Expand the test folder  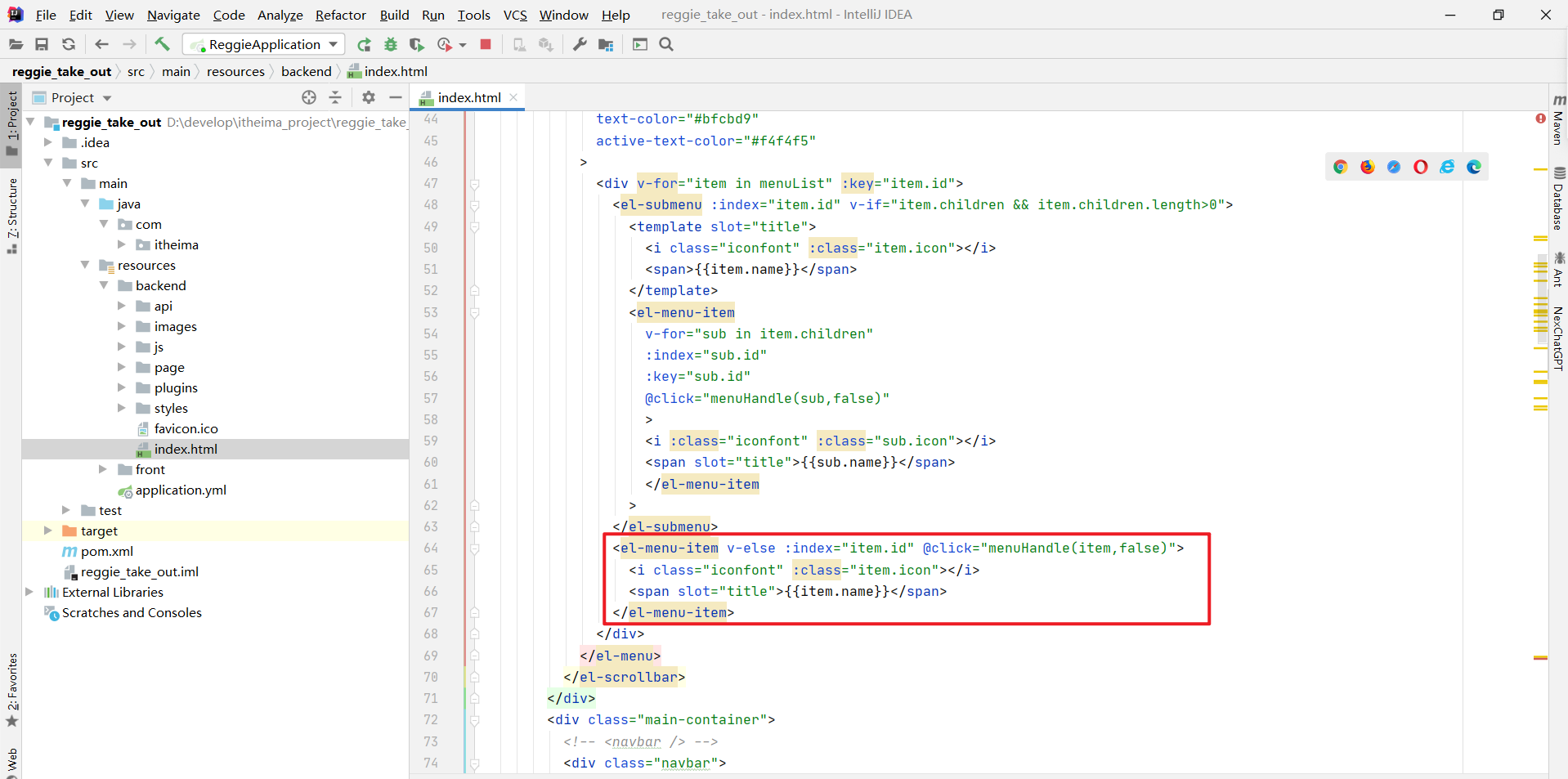click(66, 510)
